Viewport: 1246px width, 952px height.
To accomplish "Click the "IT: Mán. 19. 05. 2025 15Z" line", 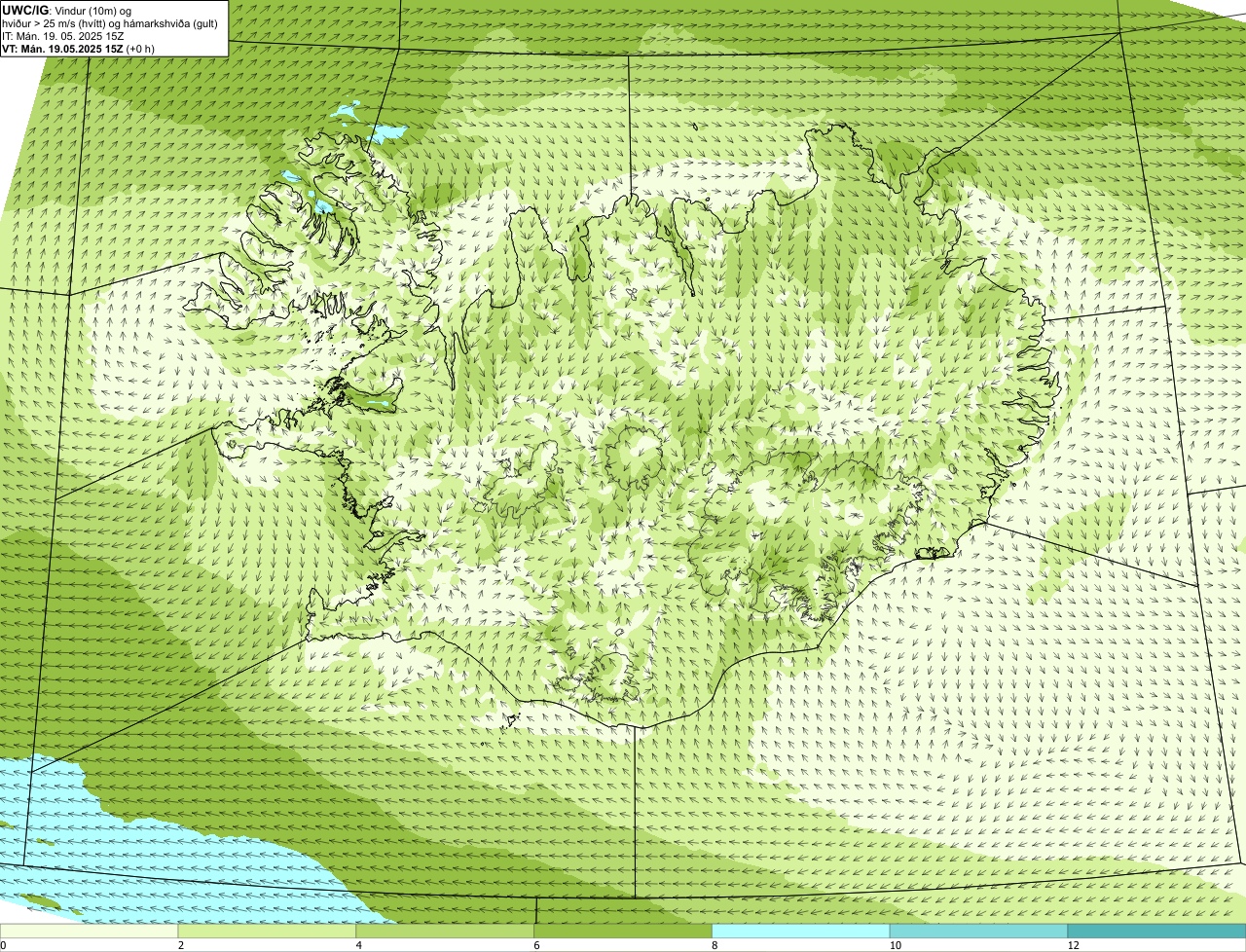I will [63, 36].
